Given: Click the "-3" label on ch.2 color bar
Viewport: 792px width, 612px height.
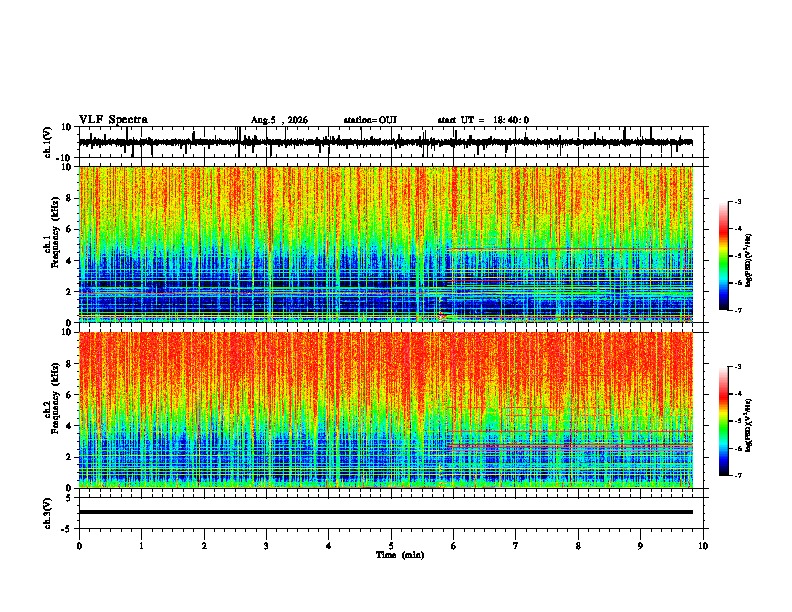Looking at the screenshot, I should tap(737, 367).
